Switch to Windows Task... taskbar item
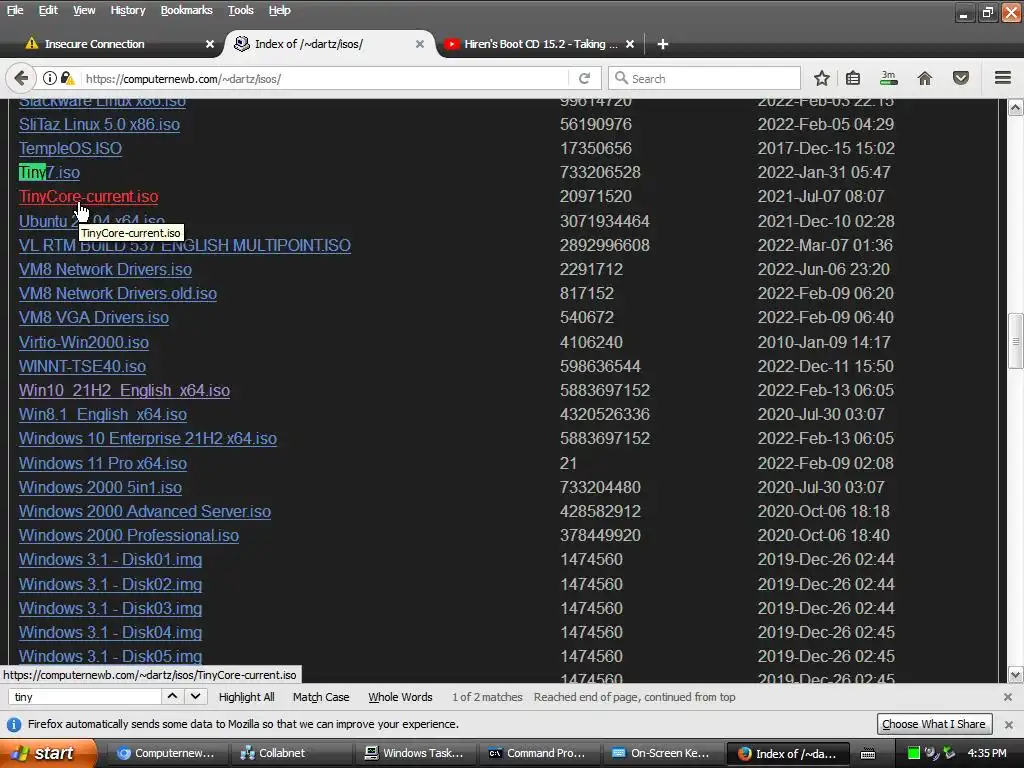The width and height of the screenshot is (1024, 768). coord(414,753)
